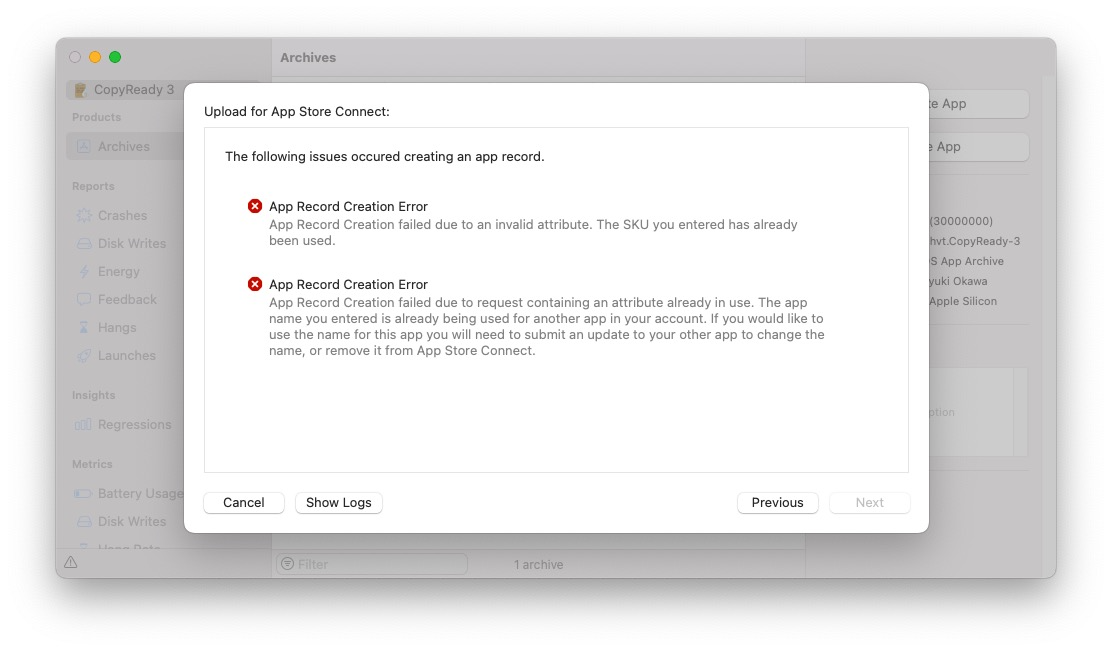1112x652 pixels.
Task: Click the 'hvt.CopyReady-3' identifier text
Action: click(x=975, y=241)
